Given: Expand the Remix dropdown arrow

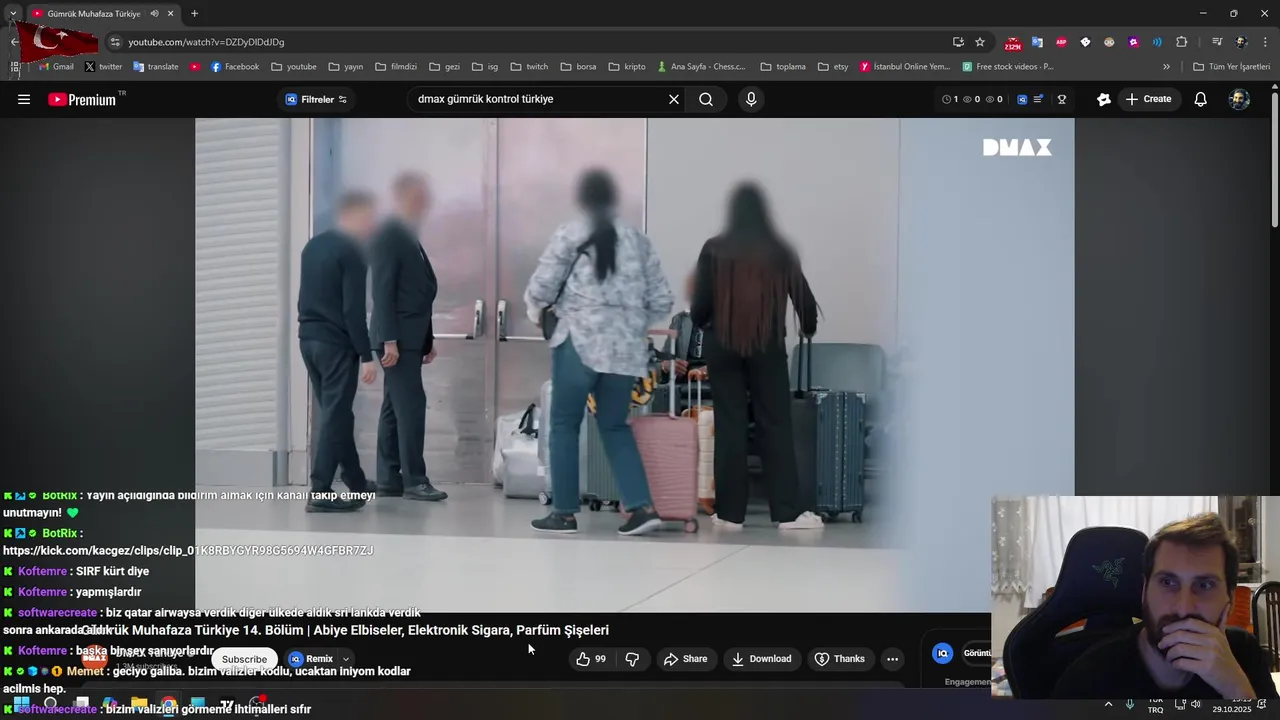Looking at the screenshot, I should click(x=345, y=659).
